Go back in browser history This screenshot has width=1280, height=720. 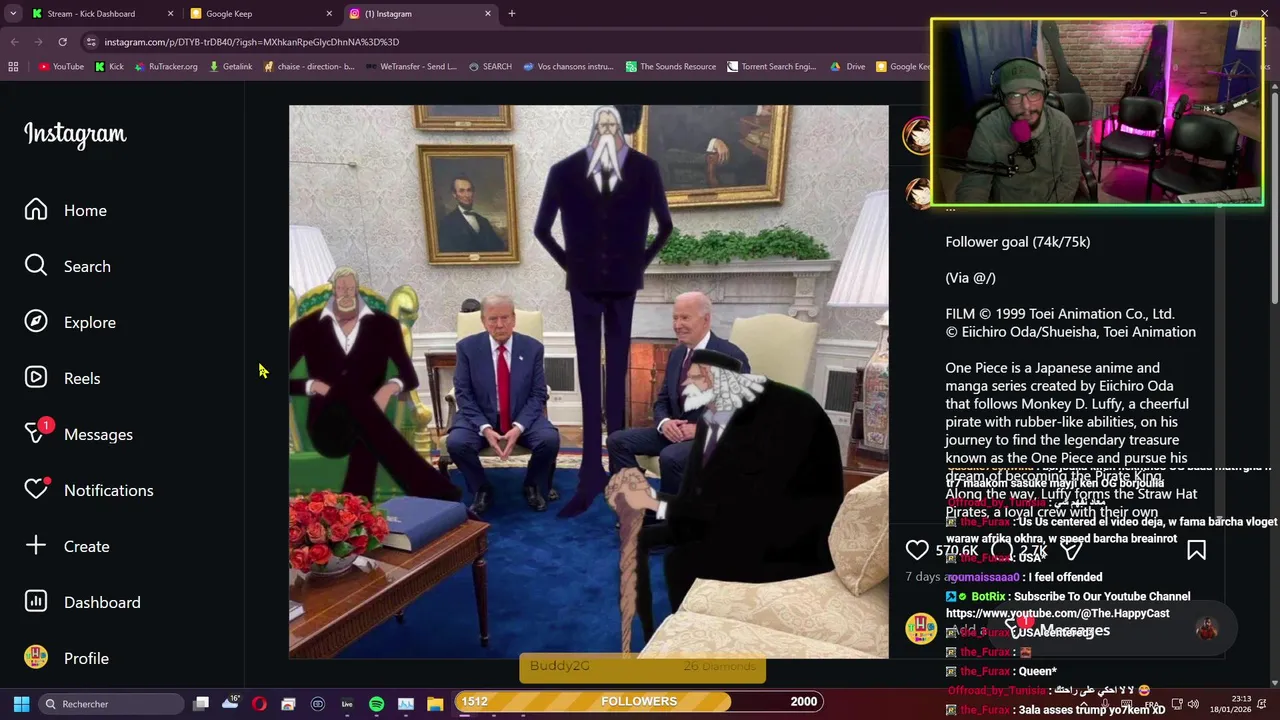[x=14, y=42]
